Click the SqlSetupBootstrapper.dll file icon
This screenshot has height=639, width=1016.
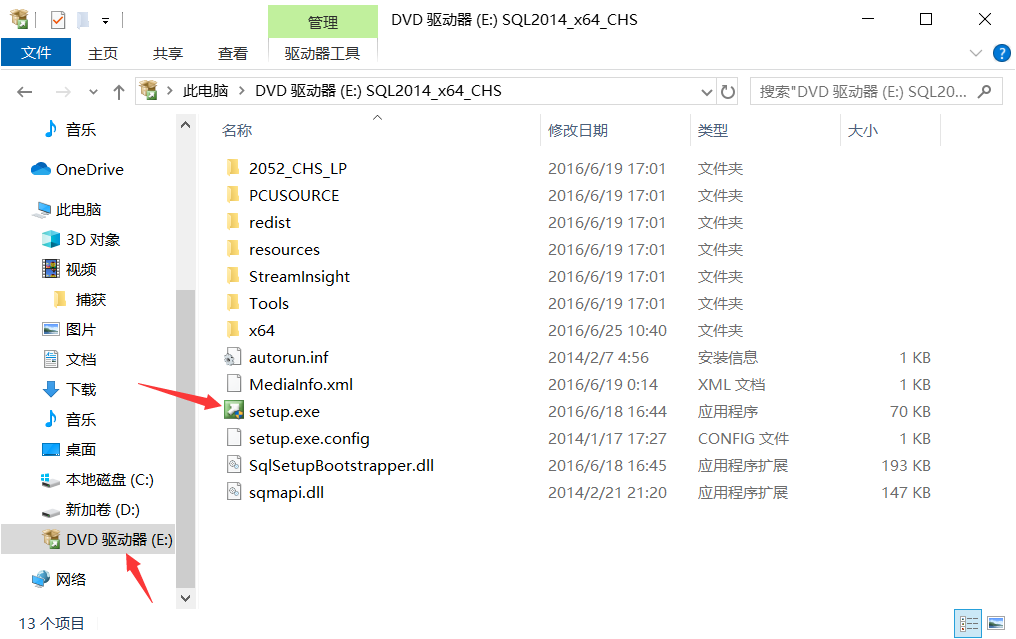coord(234,465)
